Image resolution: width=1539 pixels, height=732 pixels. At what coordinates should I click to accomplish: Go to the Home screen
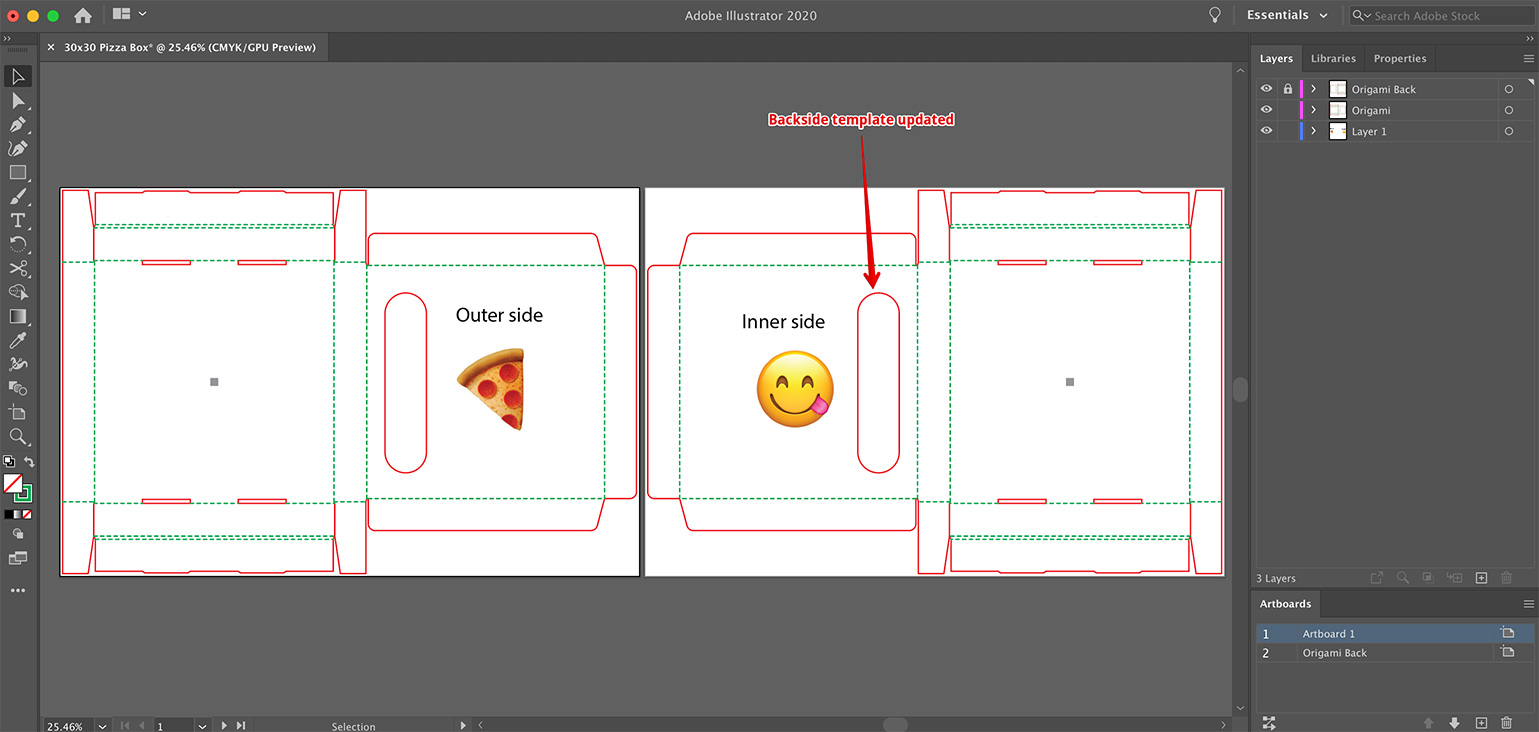(x=83, y=15)
